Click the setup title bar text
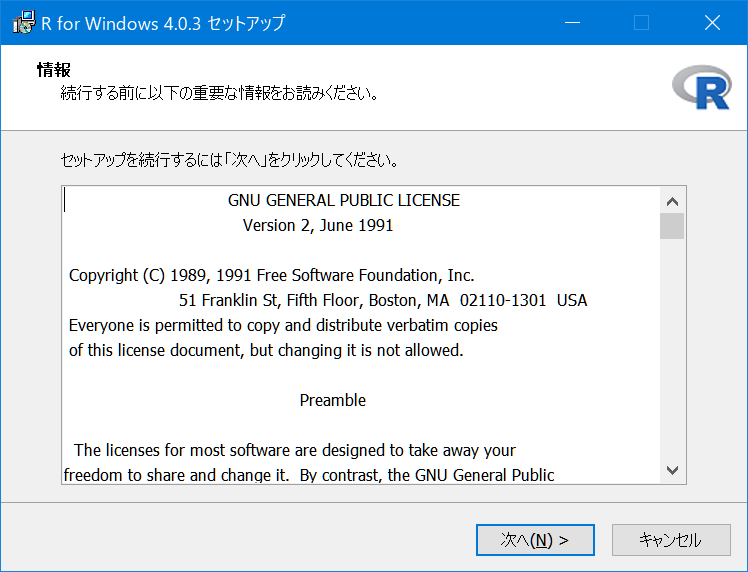The image size is (748, 572). (x=163, y=23)
